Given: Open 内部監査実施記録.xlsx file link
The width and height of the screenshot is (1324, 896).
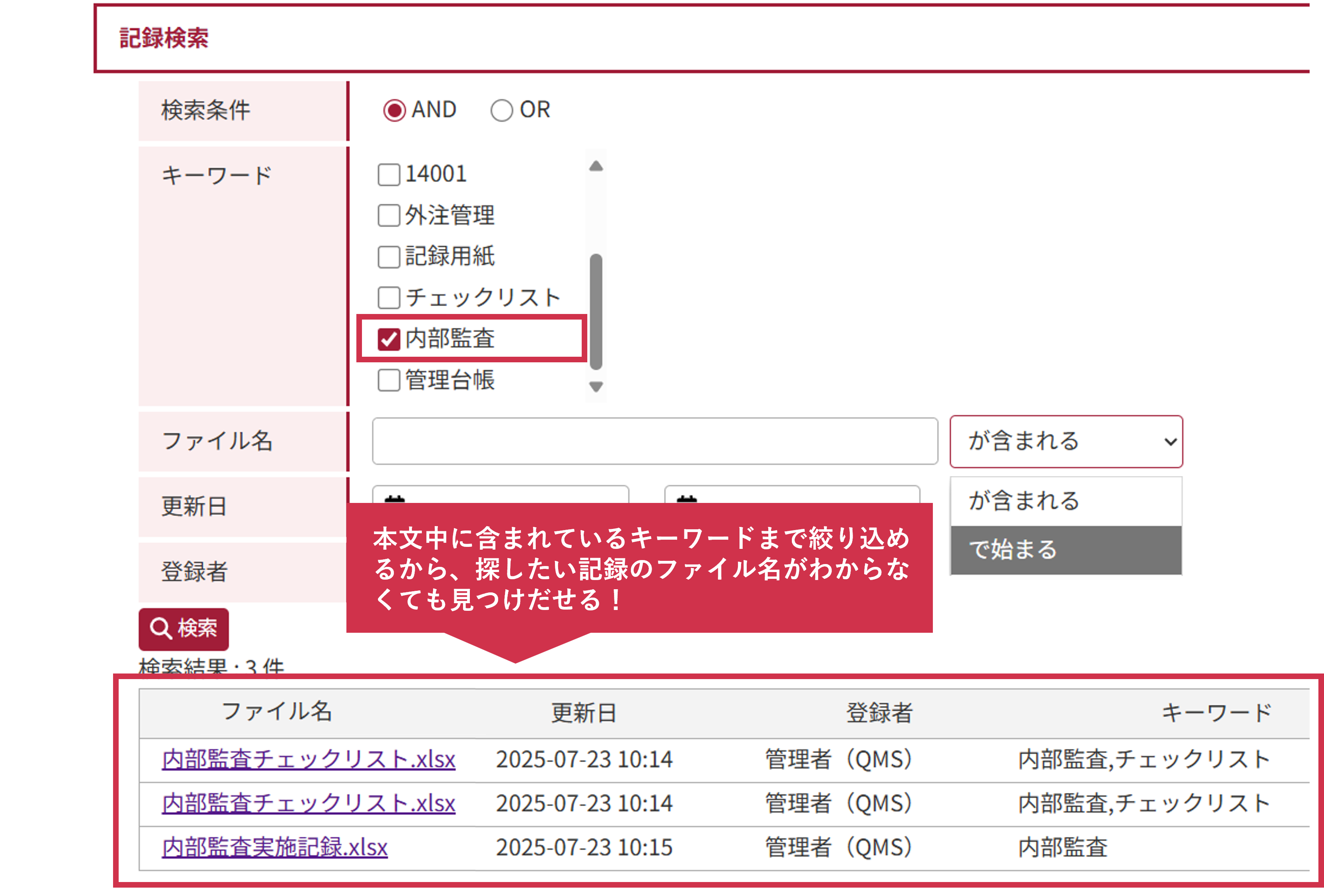Looking at the screenshot, I should point(274,847).
